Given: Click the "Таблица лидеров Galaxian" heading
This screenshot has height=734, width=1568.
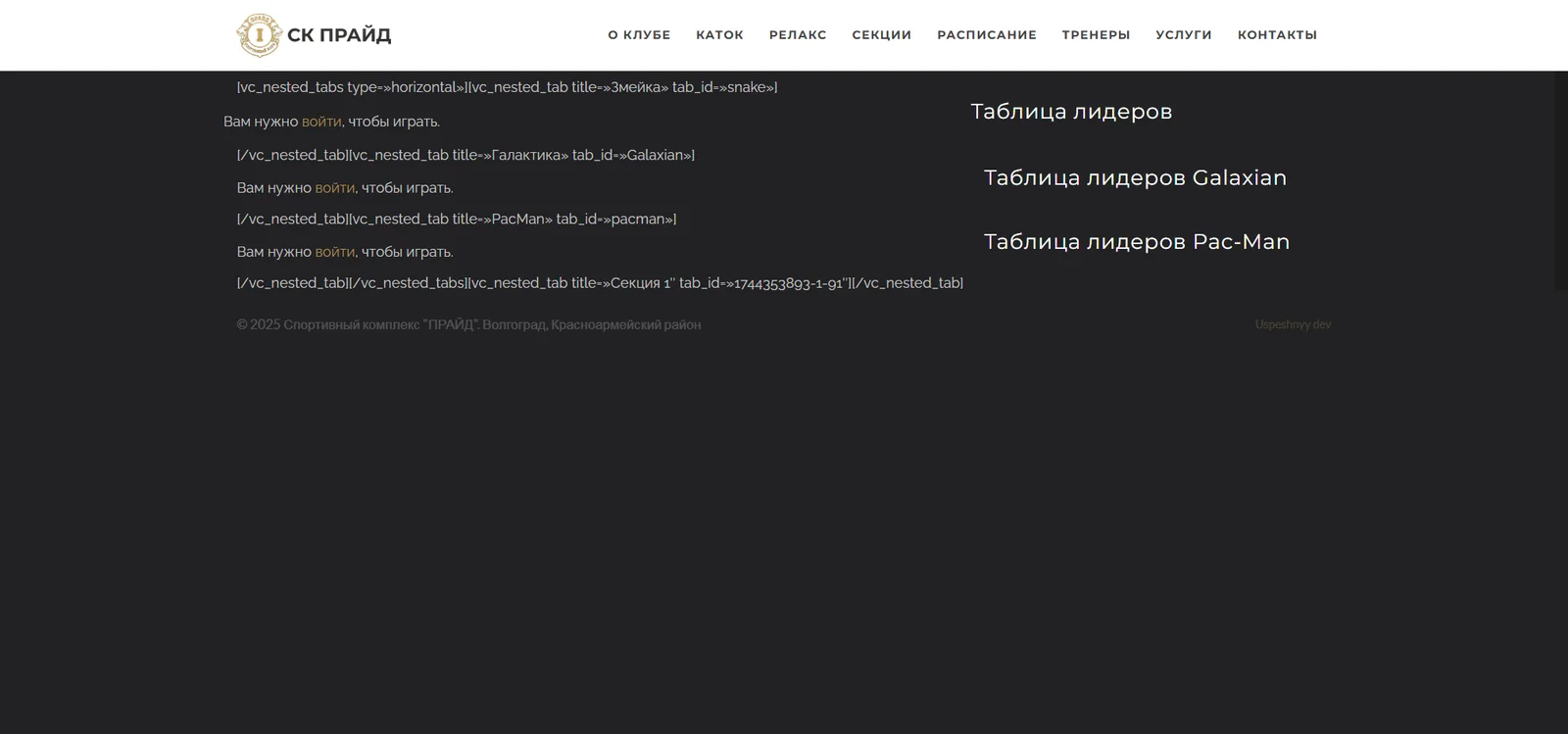Looking at the screenshot, I should (1135, 177).
